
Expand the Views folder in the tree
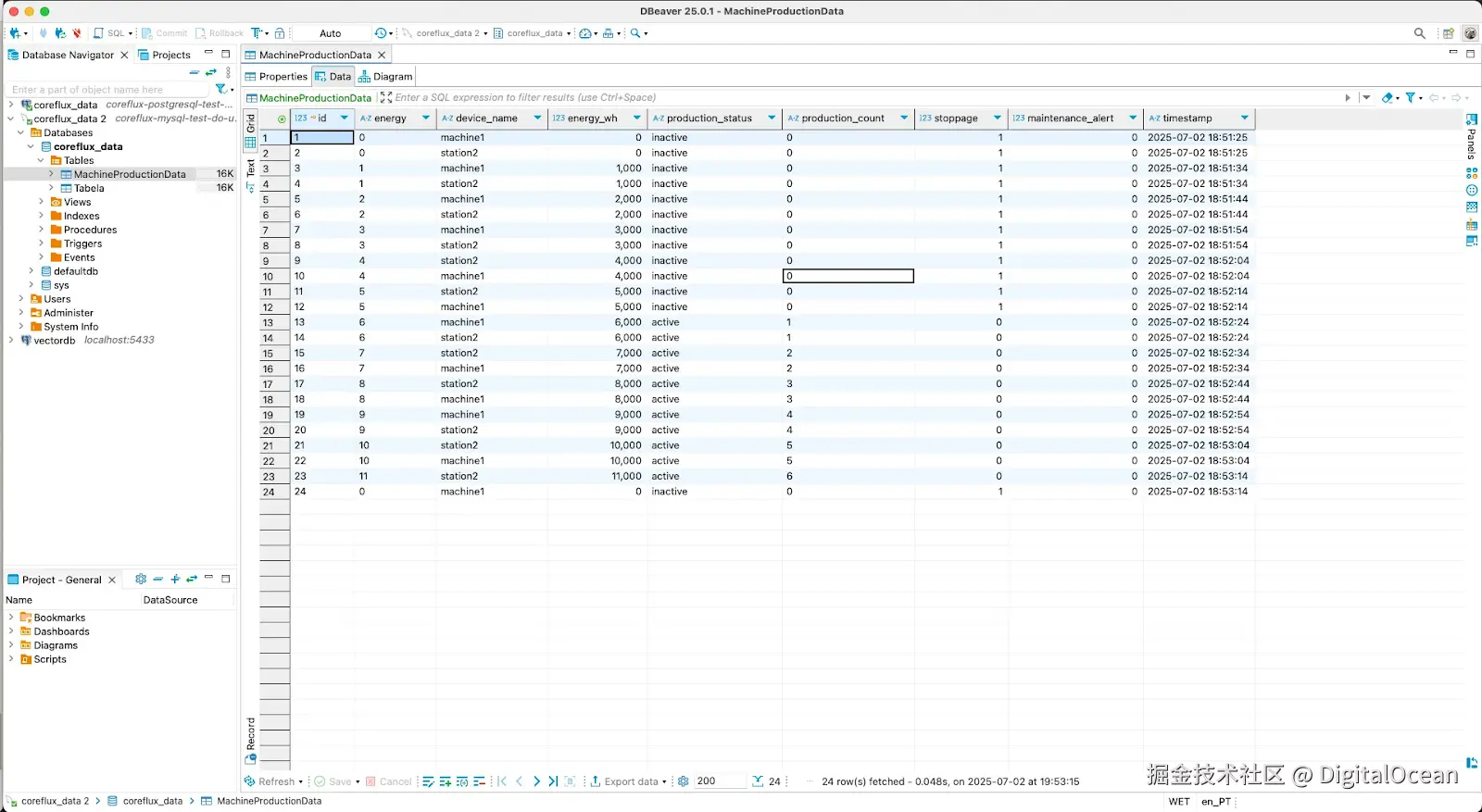[x=41, y=202]
